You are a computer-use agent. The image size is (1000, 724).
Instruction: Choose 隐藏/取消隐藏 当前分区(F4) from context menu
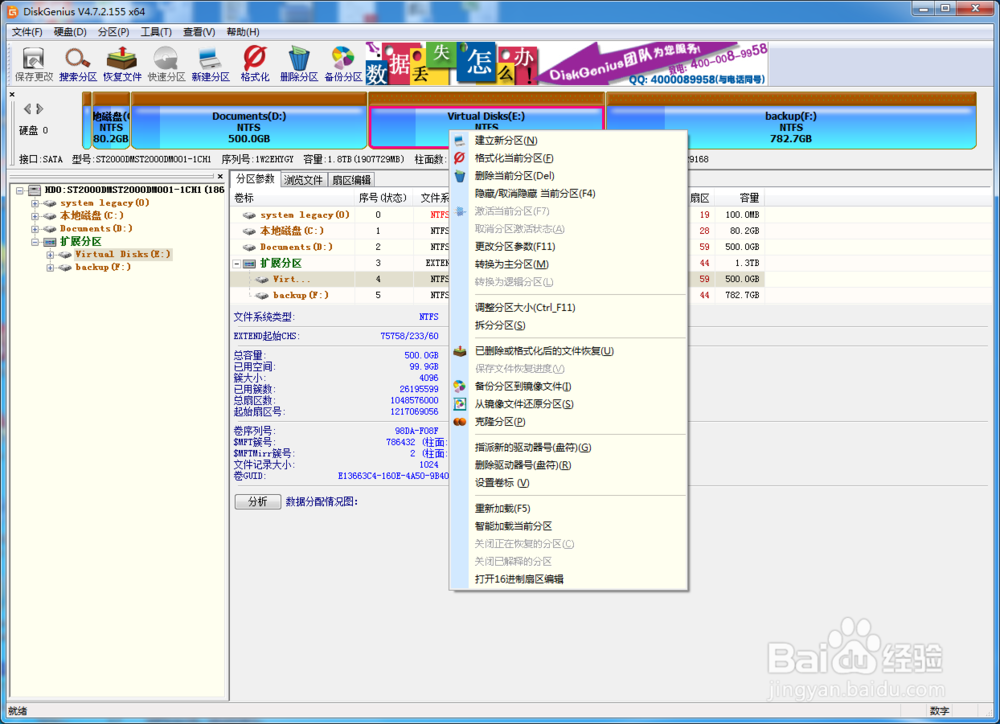(x=535, y=193)
